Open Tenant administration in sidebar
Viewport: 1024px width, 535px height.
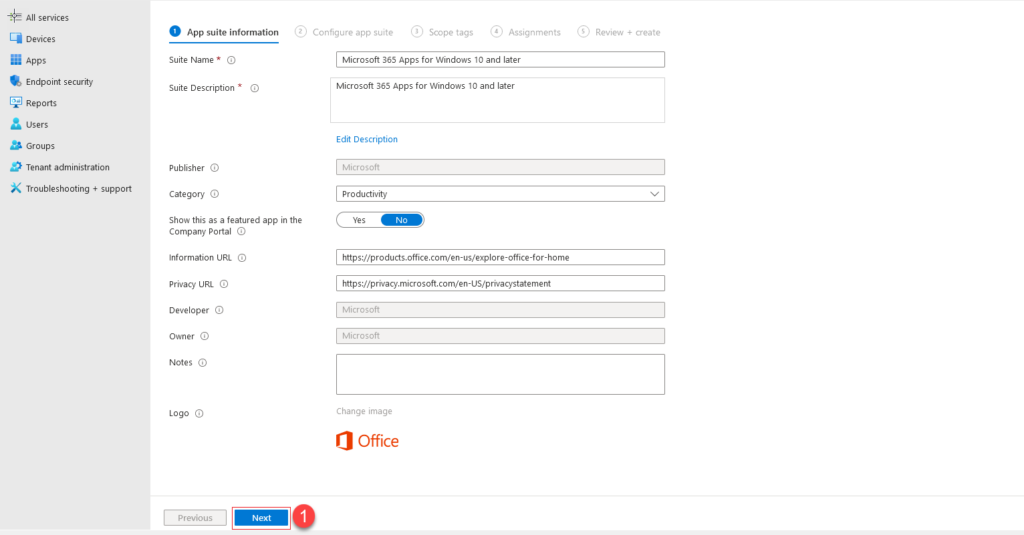(67, 167)
